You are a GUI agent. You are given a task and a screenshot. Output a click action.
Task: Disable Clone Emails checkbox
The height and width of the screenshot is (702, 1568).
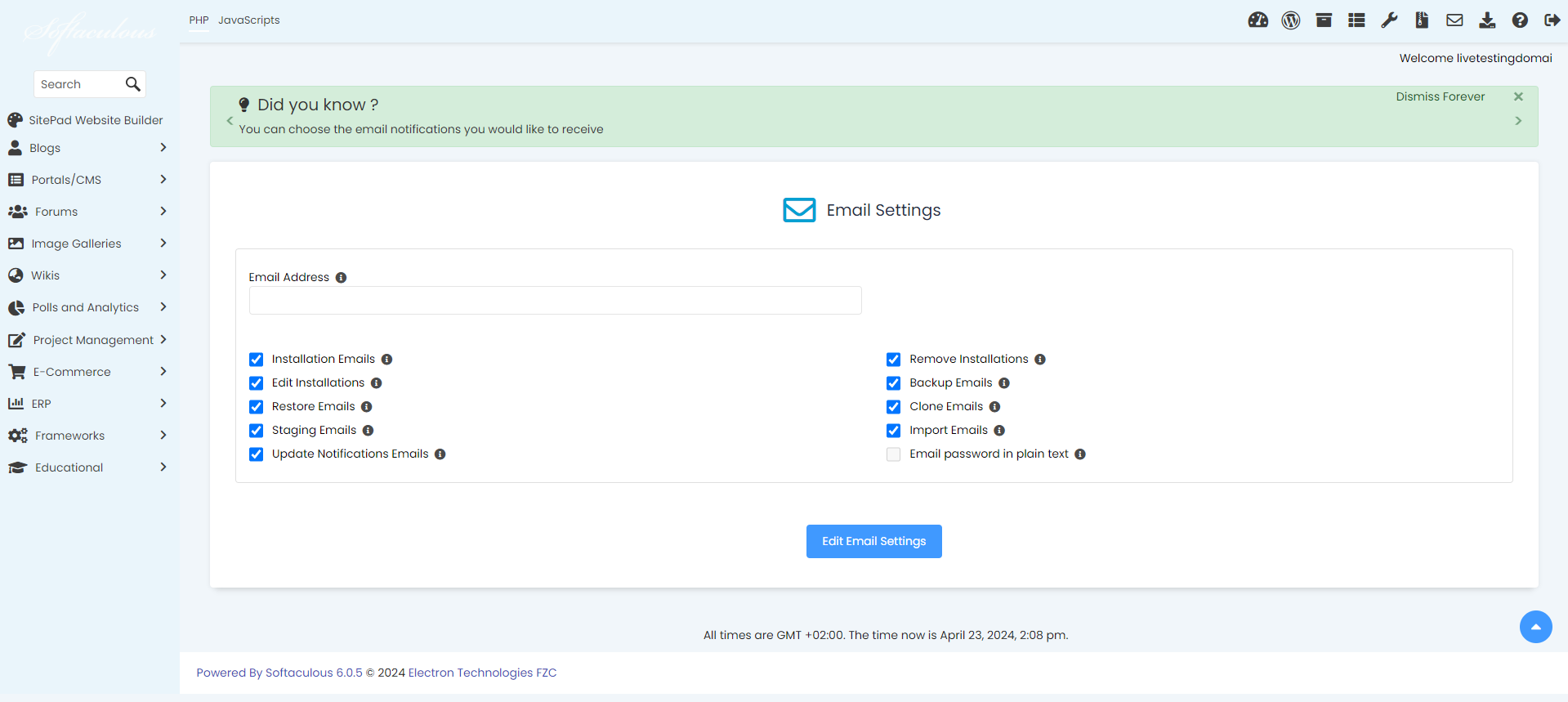[894, 407]
